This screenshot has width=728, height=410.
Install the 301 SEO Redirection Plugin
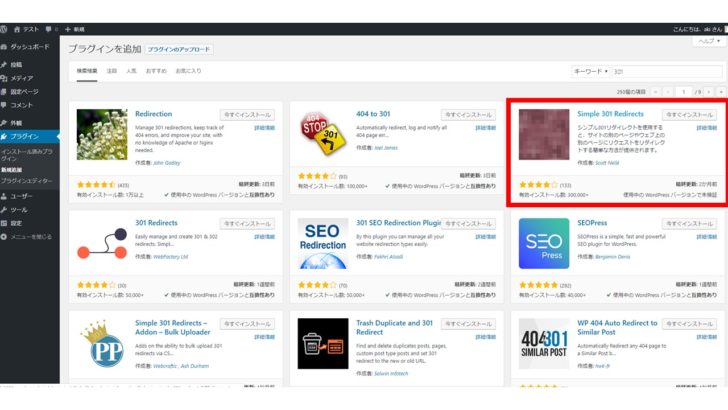click(468, 224)
